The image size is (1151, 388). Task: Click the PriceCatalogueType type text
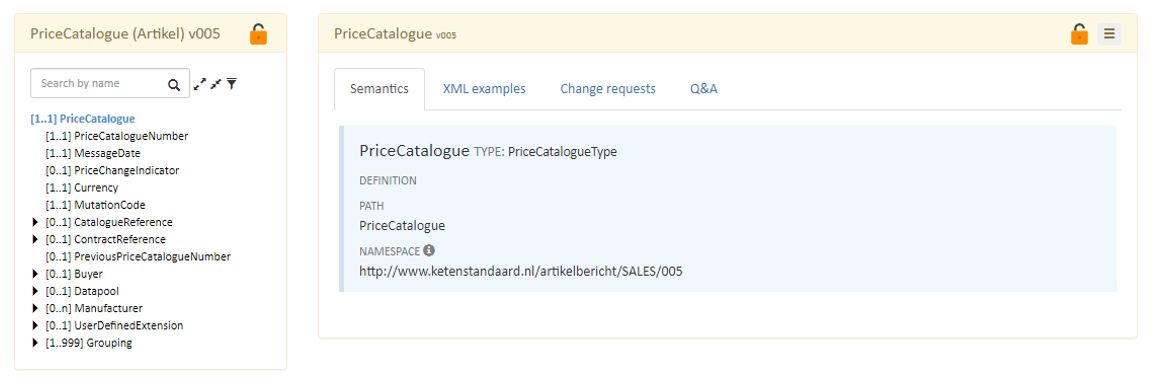pyautogui.click(x=562, y=153)
